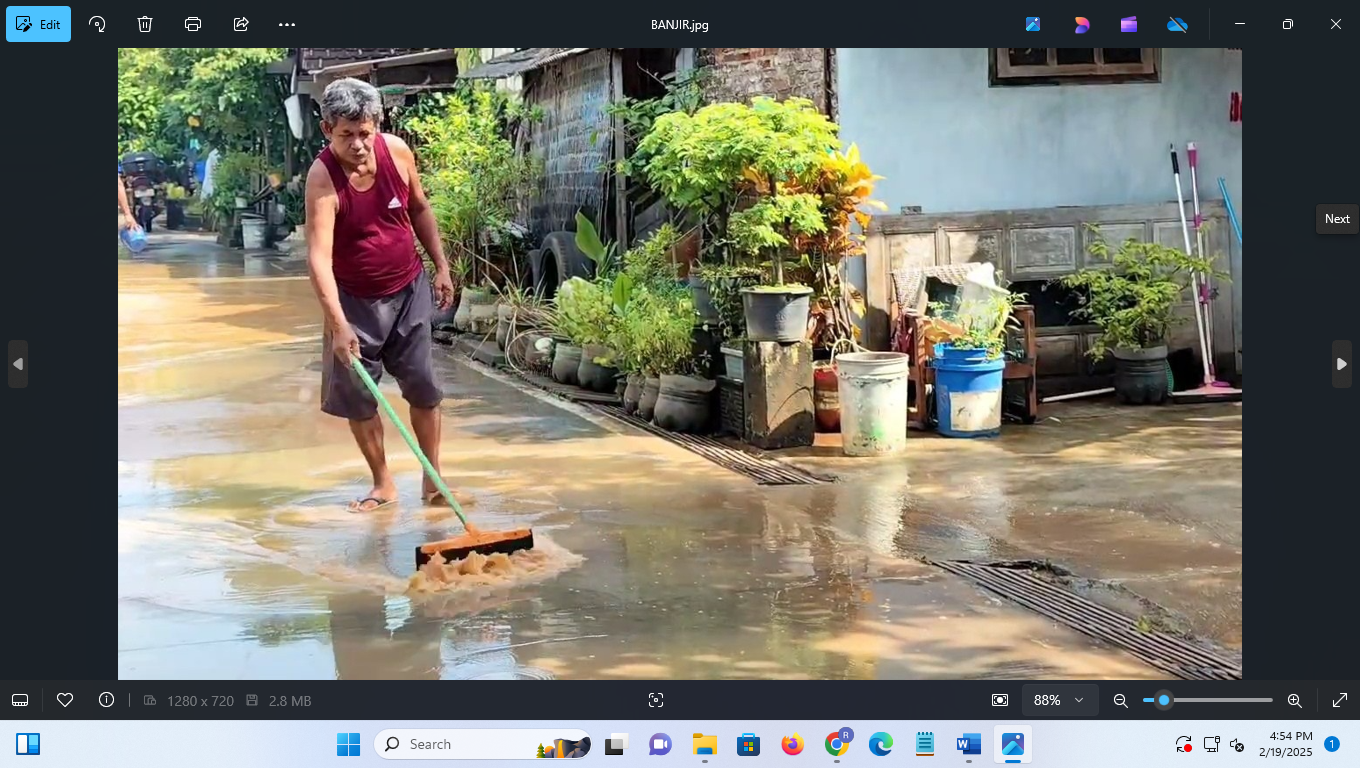
Task: Launch Microsoft Edge from the taskbar
Action: tap(881, 744)
